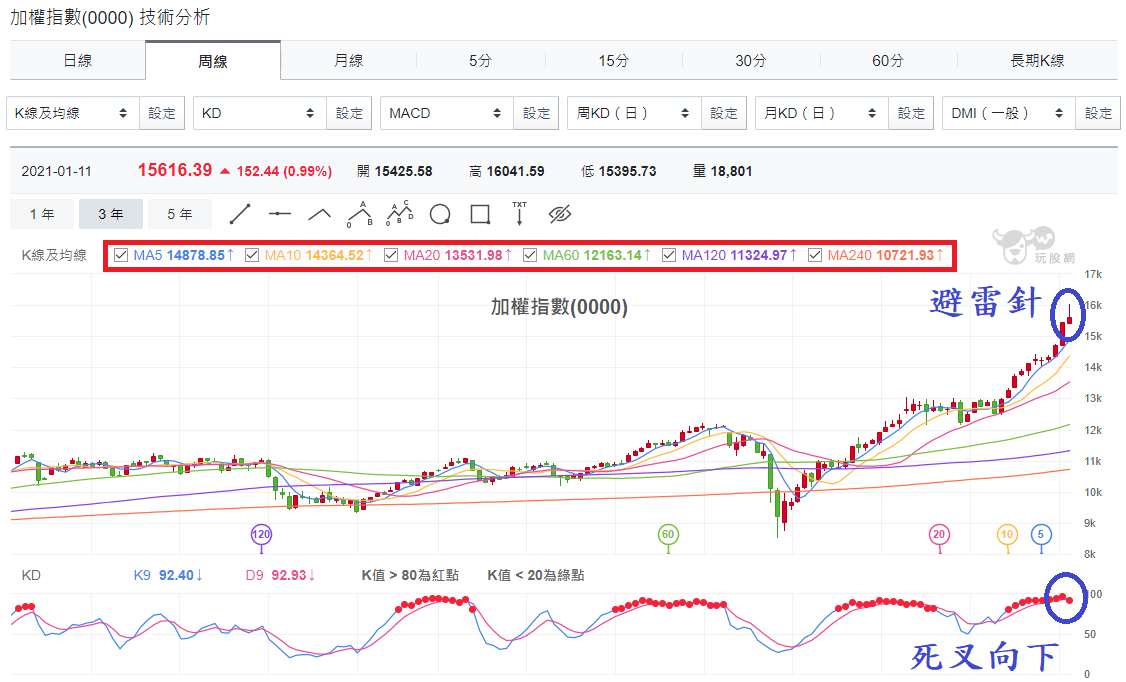
Task: Open the 月KD(日) dropdown
Action: coord(822,113)
